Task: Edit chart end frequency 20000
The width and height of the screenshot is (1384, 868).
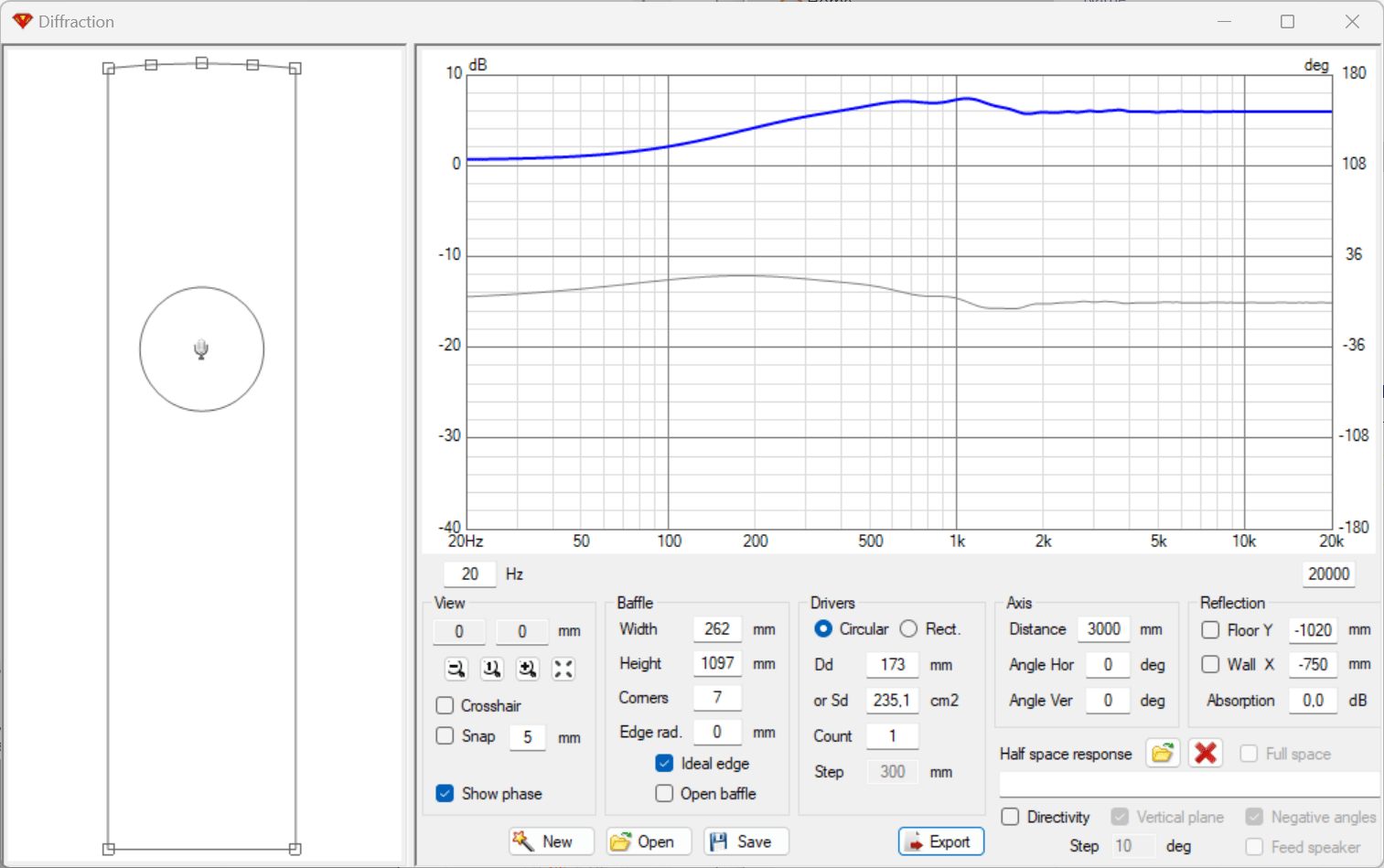Action: 1329,574
